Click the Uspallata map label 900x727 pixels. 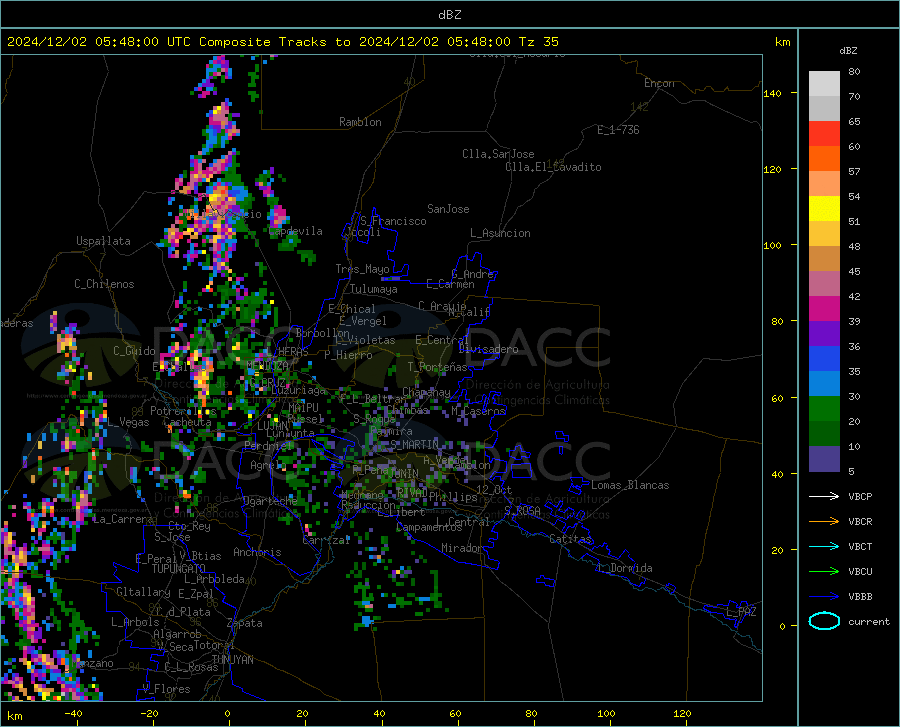pos(103,241)
